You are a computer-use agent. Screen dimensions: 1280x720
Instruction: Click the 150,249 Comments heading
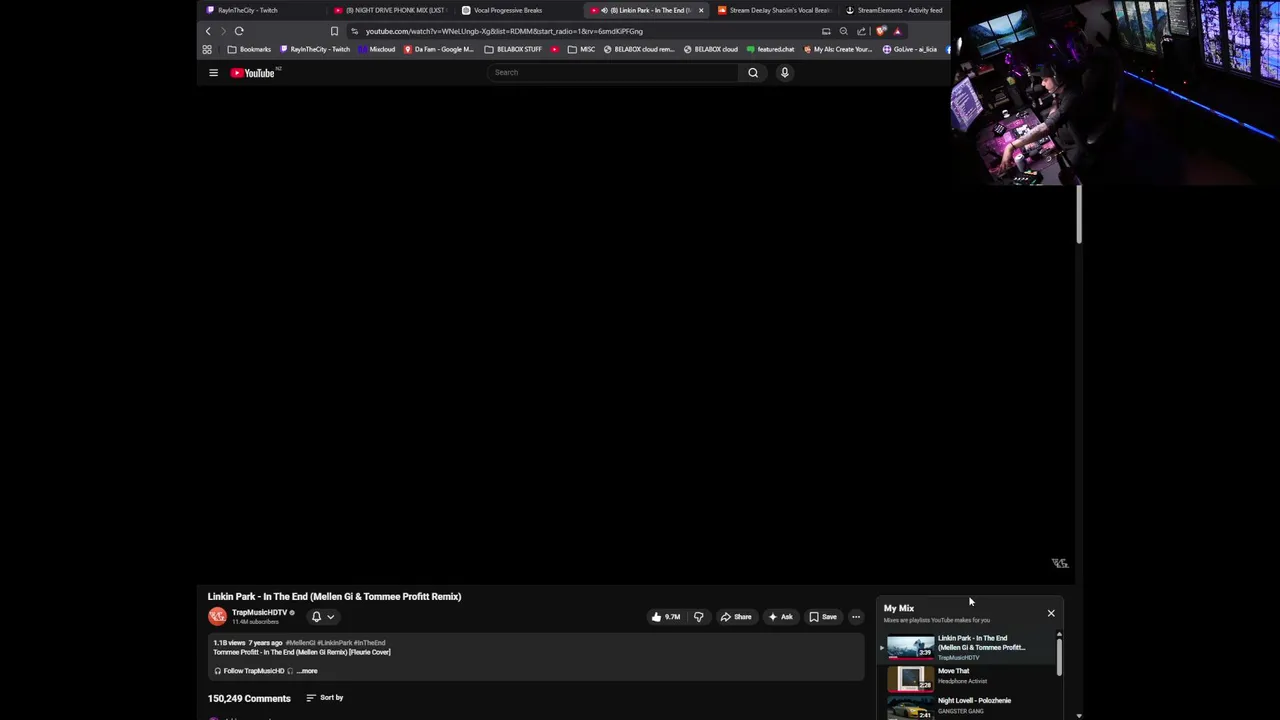(249, 698)
